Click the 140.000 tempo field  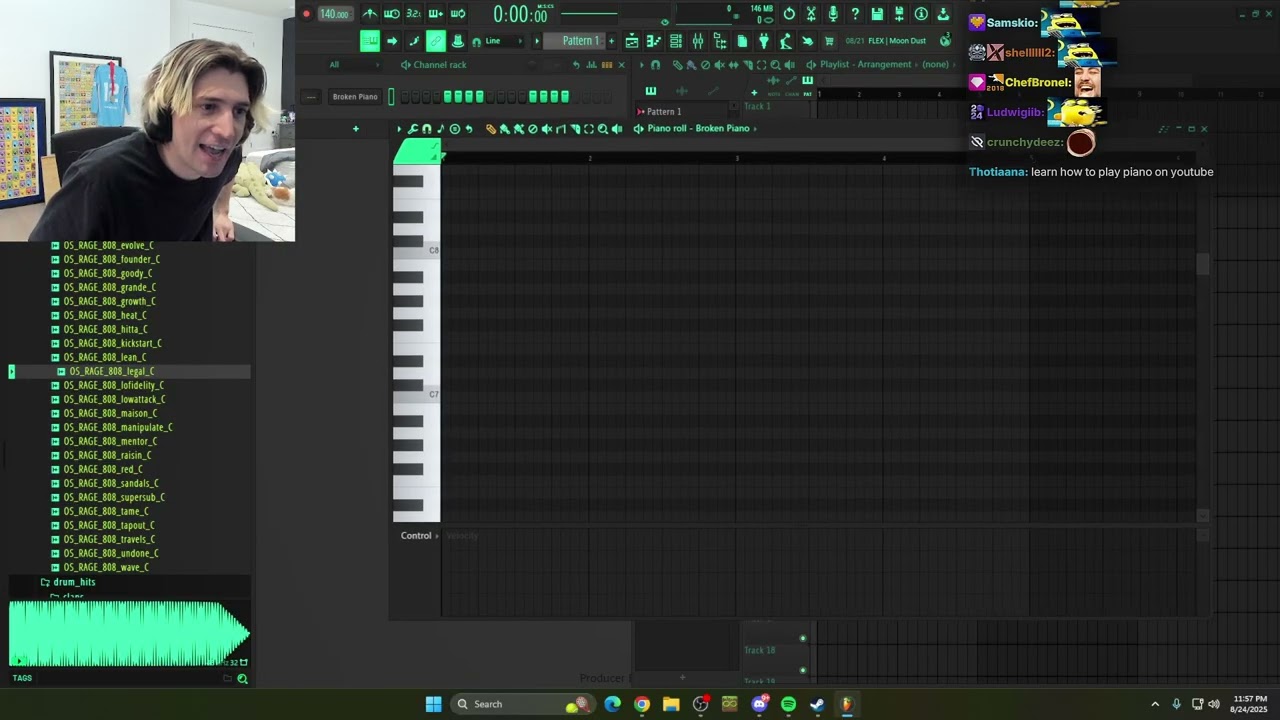(x=335, y=14)
